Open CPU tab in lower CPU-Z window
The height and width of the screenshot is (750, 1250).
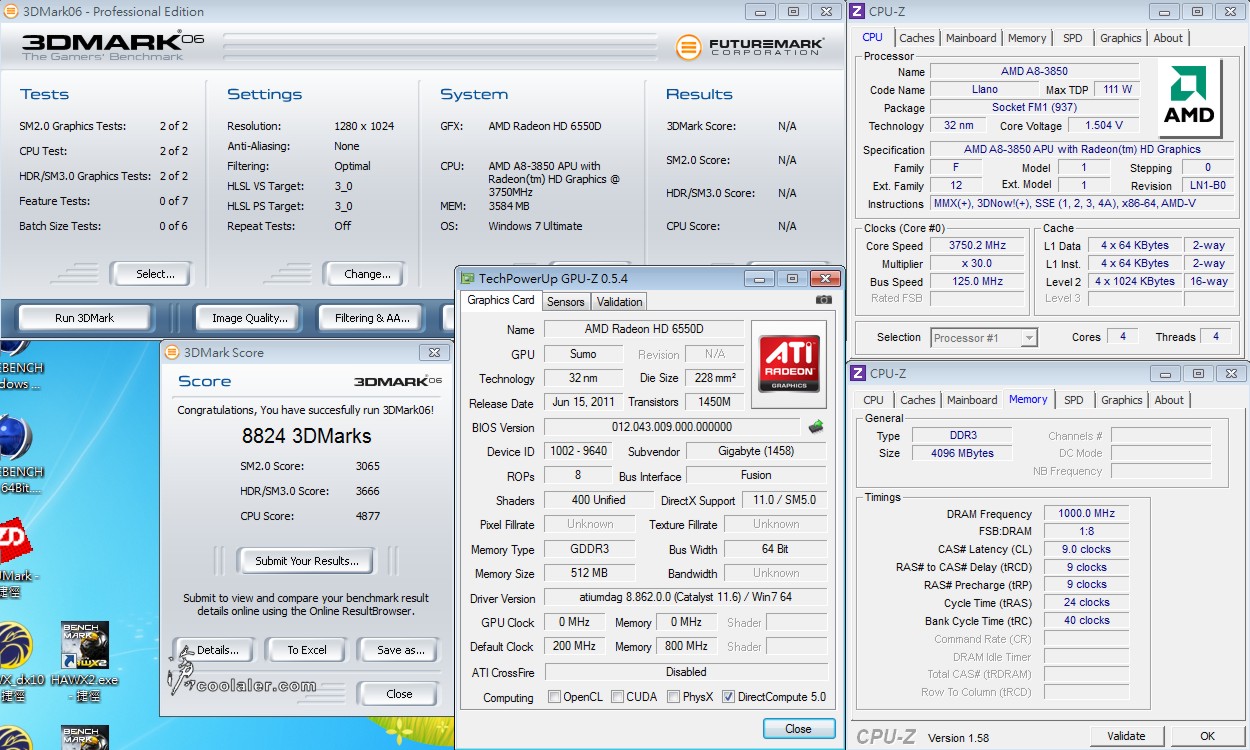pyautogui.click(x=873, y=400)
